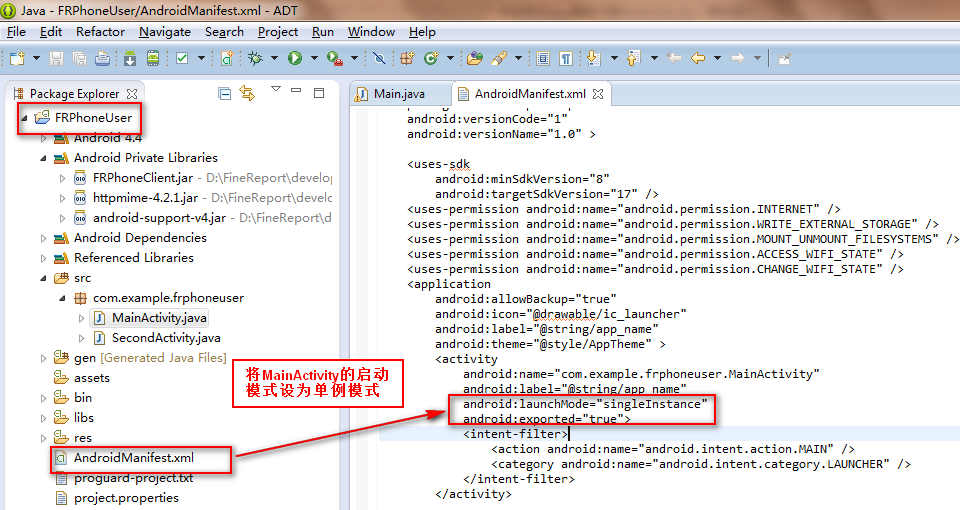Click the New wizard toolbar icon
The image size is (960, 510).
[17, 58]
